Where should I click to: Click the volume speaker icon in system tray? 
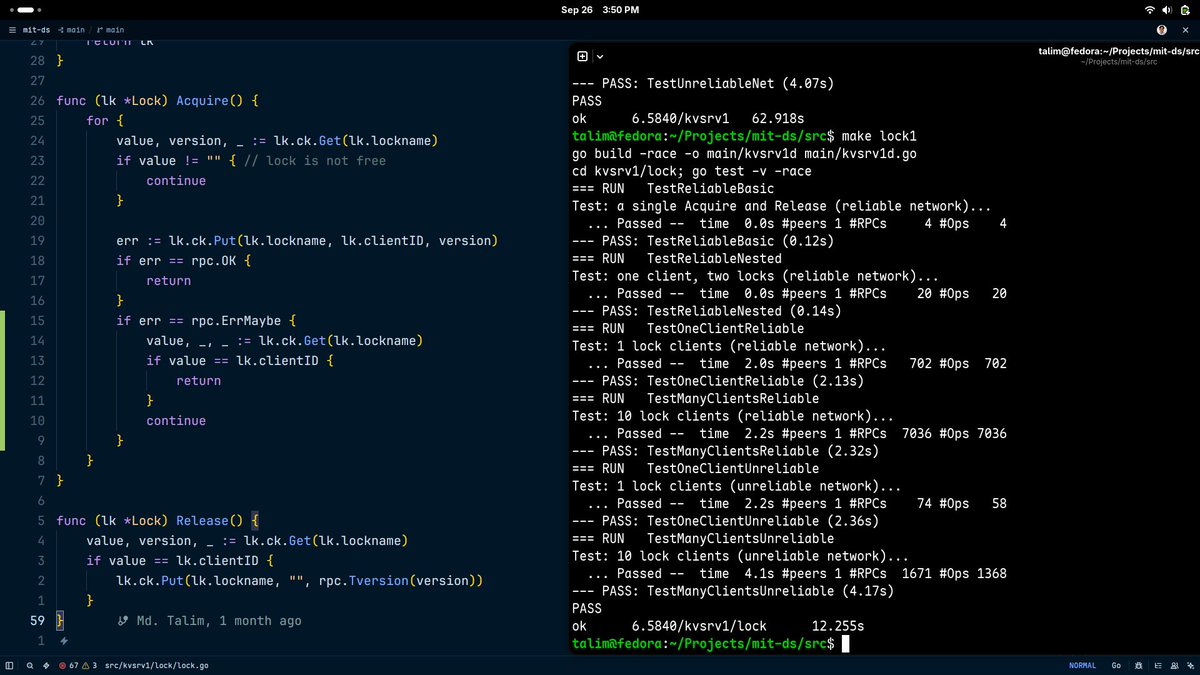tap(1167, 9)
